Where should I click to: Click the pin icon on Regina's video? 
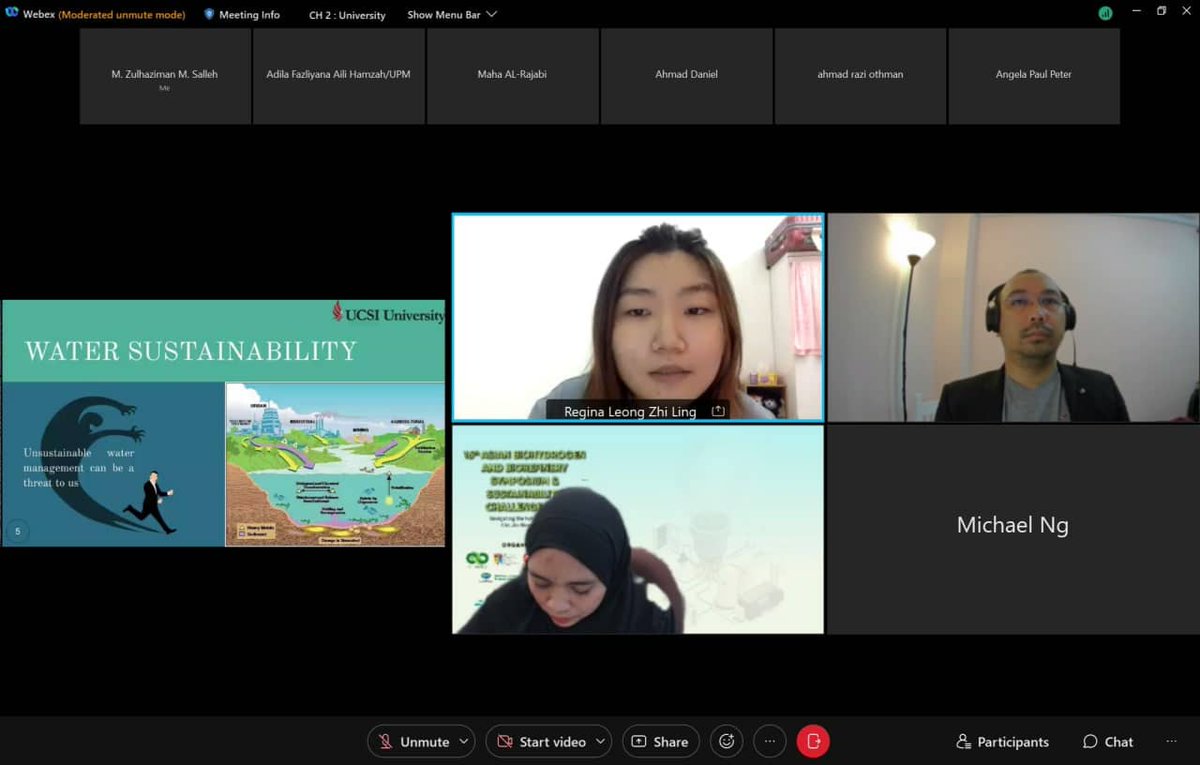click(717, 411)
